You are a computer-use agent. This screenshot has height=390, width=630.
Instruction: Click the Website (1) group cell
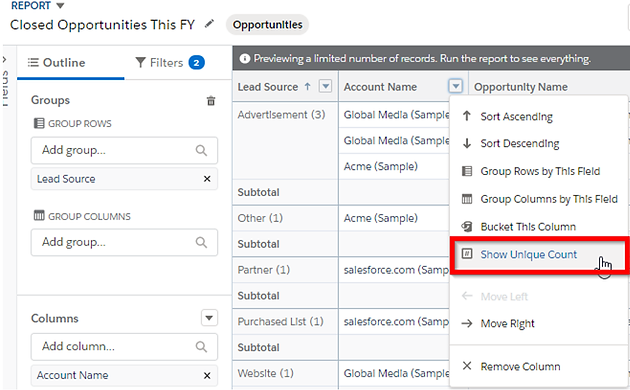tap(285, 374)
